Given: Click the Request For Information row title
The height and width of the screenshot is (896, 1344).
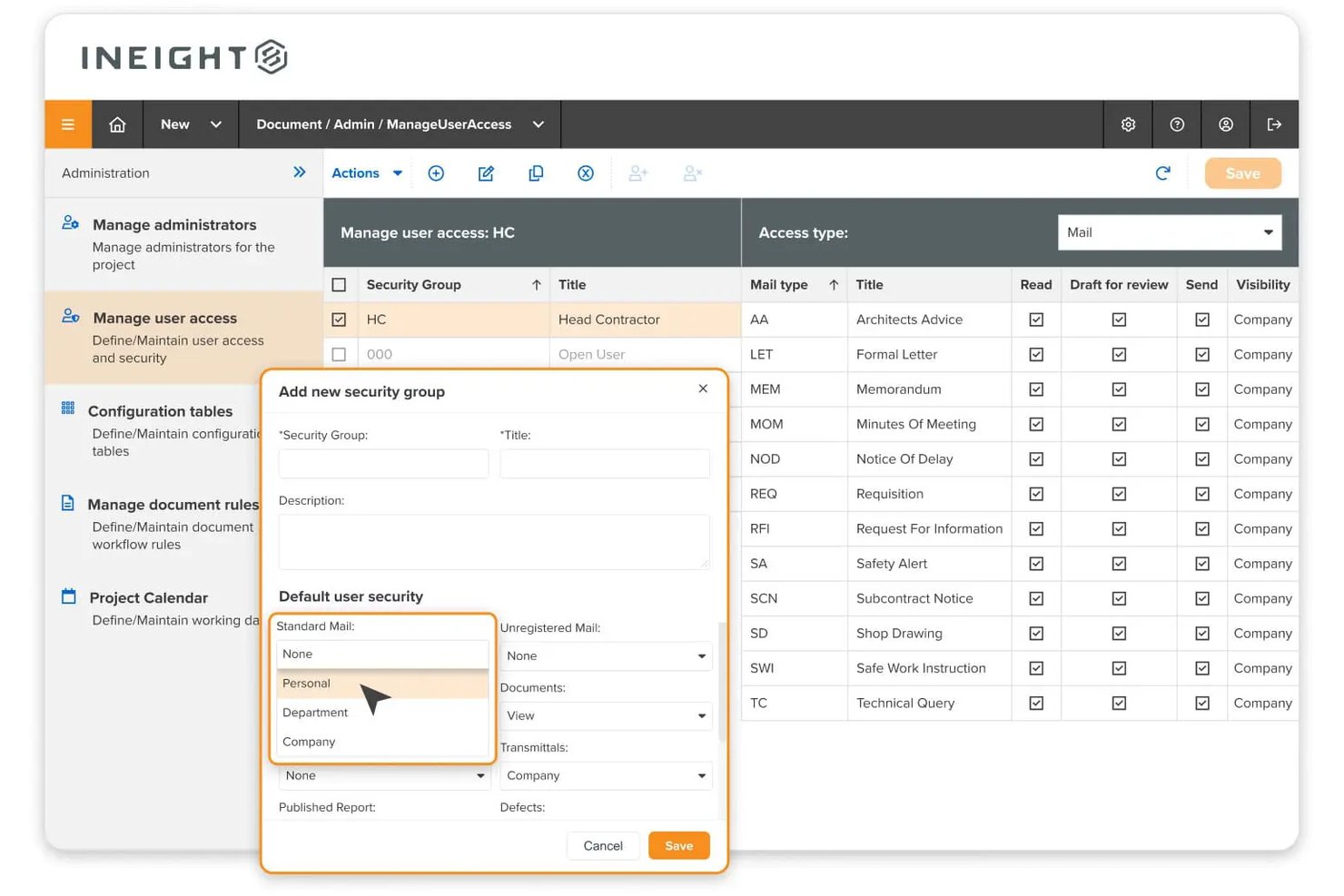Looking at the screenshot, I should (929, 529).
